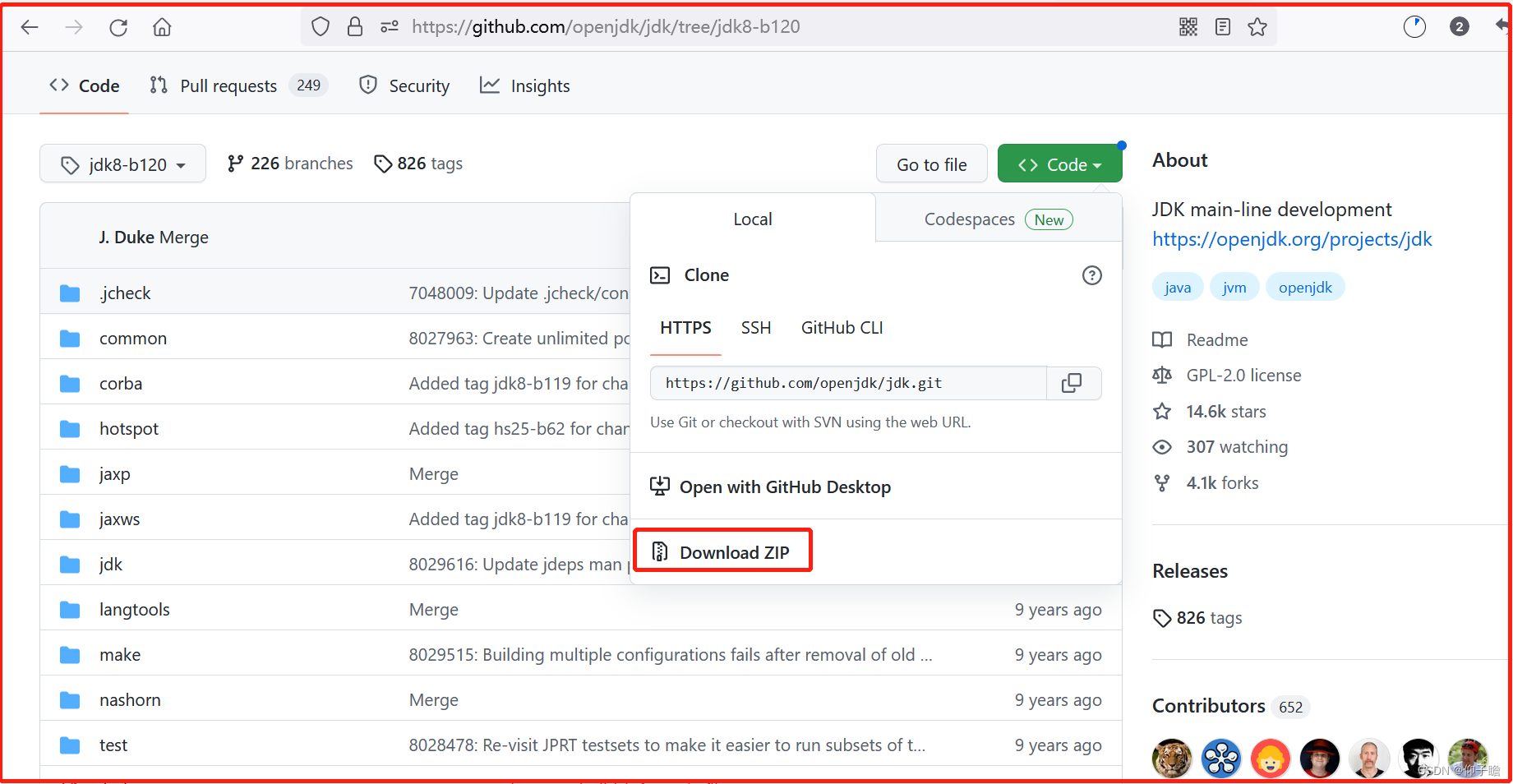The width and height of the screenshot is (1513, 784).
Task: Click Download ZIP
Action: [x=722, y=552]
